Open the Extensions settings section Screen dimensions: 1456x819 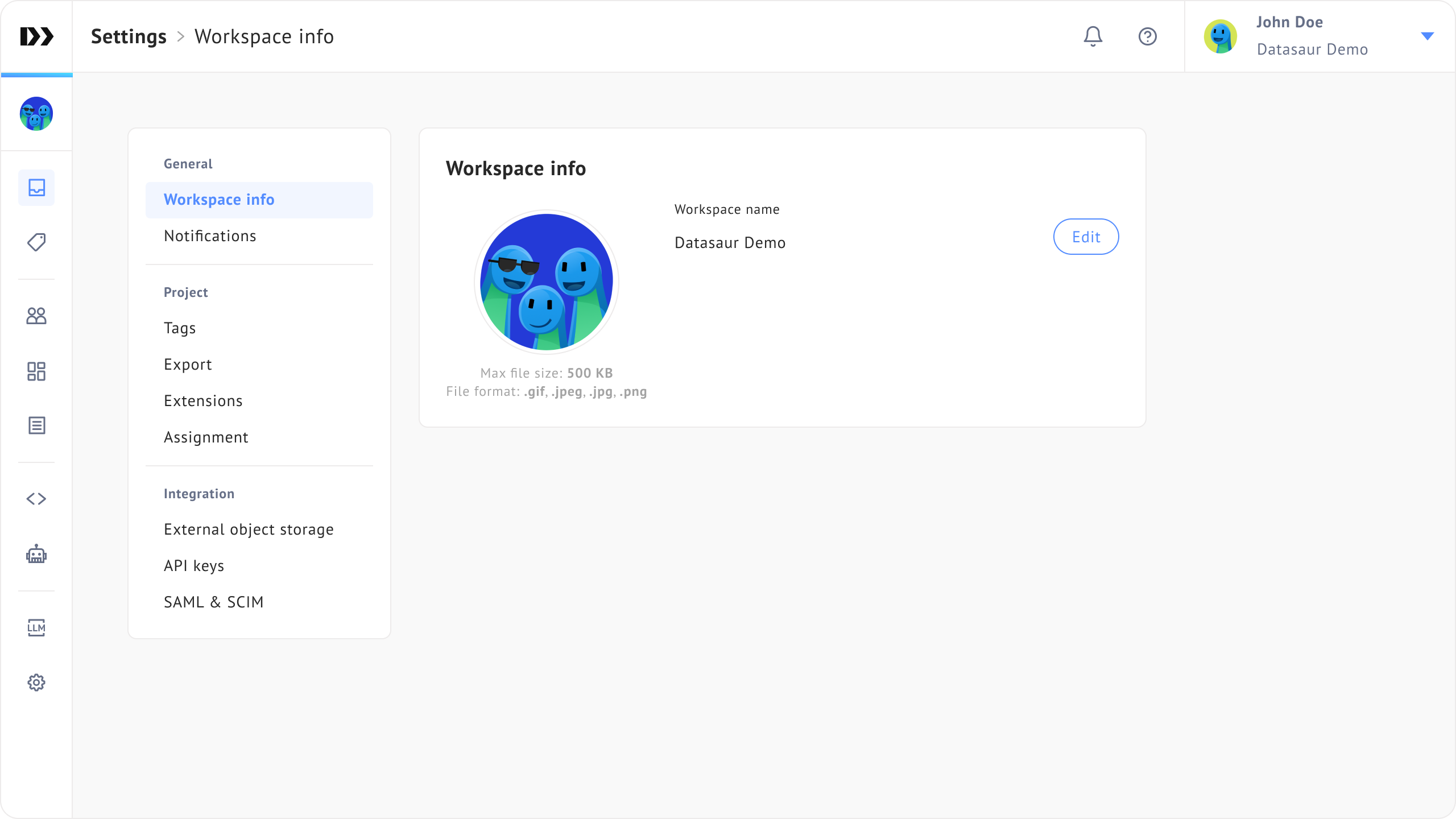pyautogui.click(x=203, y=401)
